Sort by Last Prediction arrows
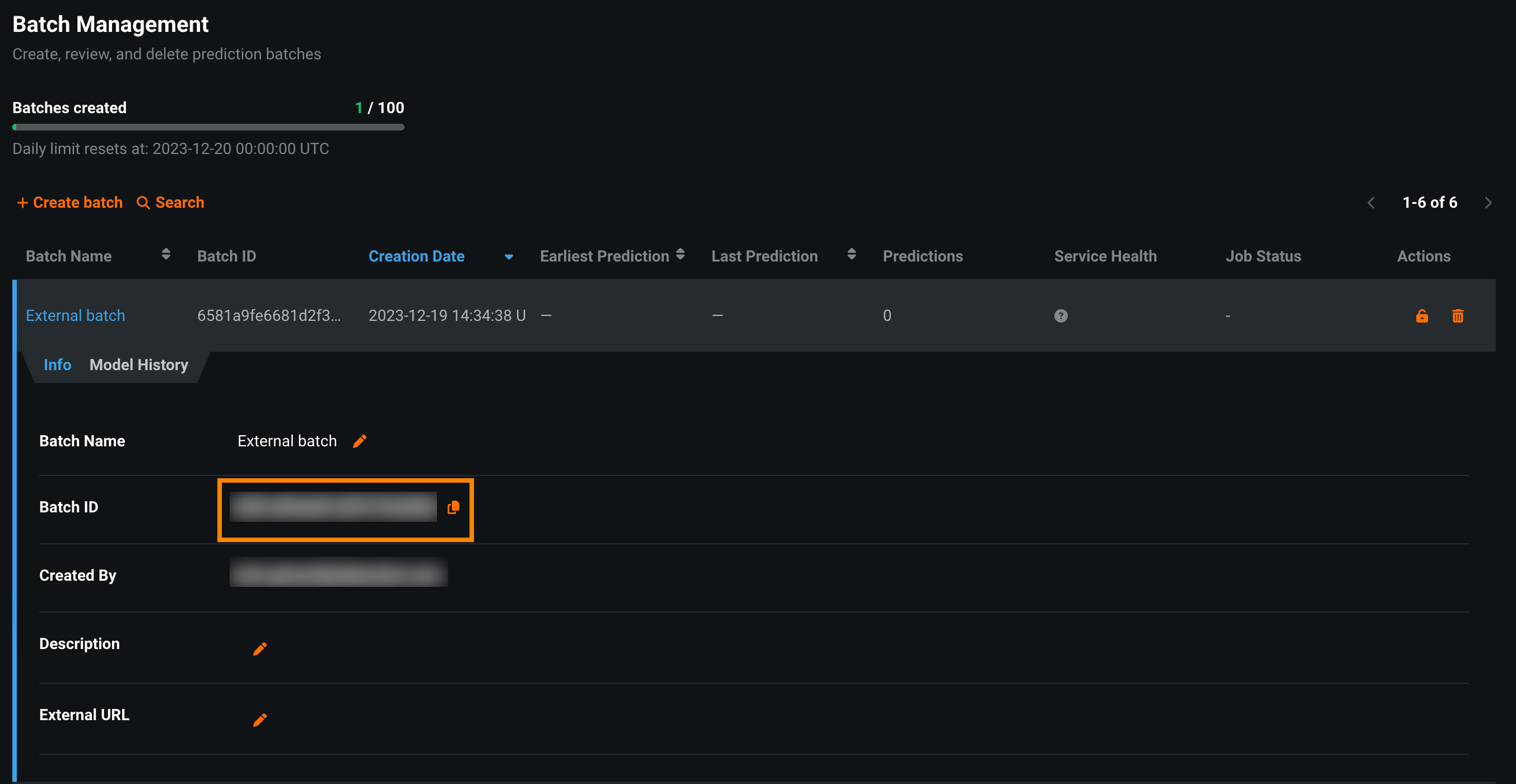The width and height of the screenshot is (1516, 784). [x=851, y=254]
